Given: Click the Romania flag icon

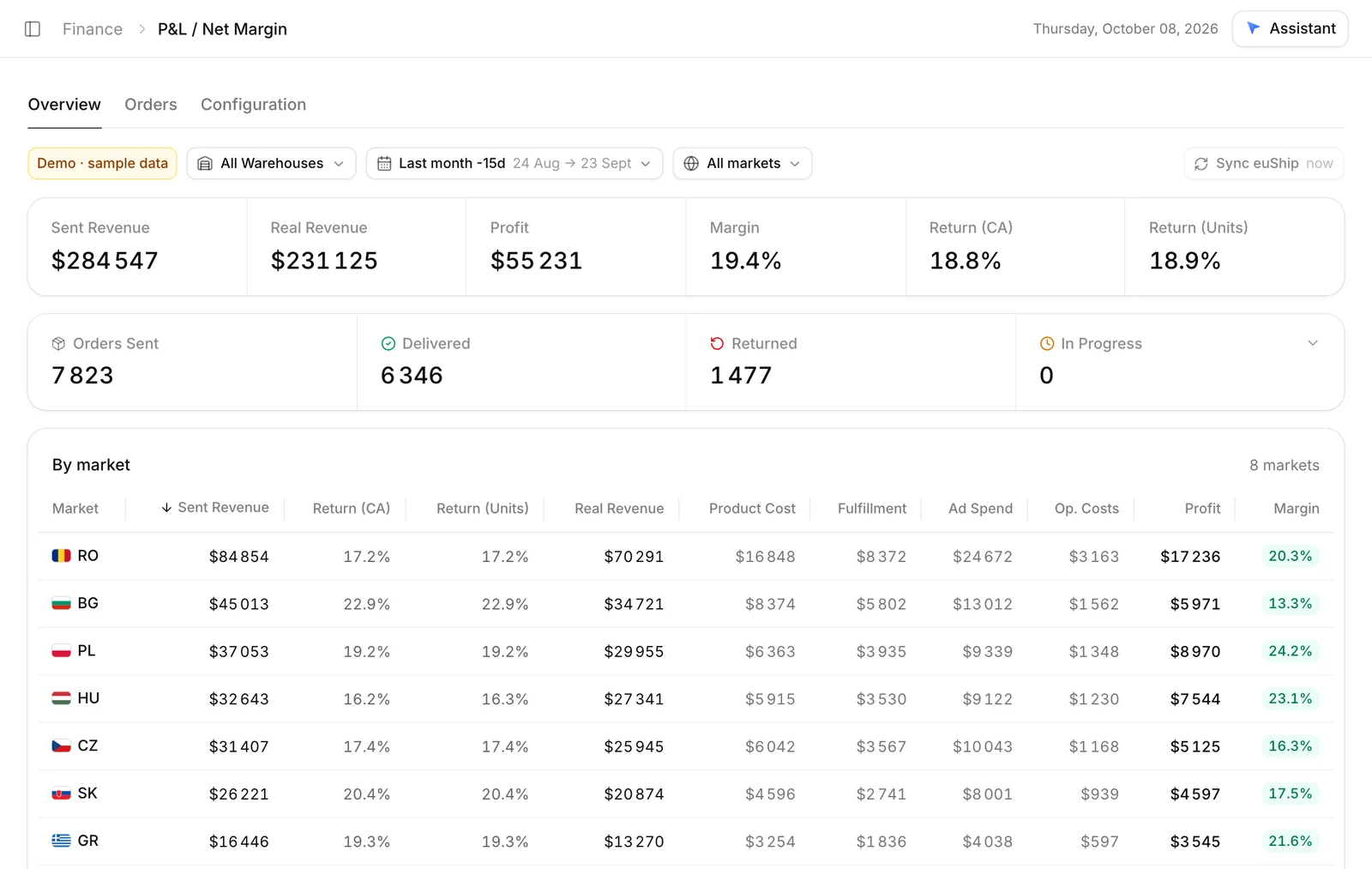Looking at the screenshot, I should (61, 556).
